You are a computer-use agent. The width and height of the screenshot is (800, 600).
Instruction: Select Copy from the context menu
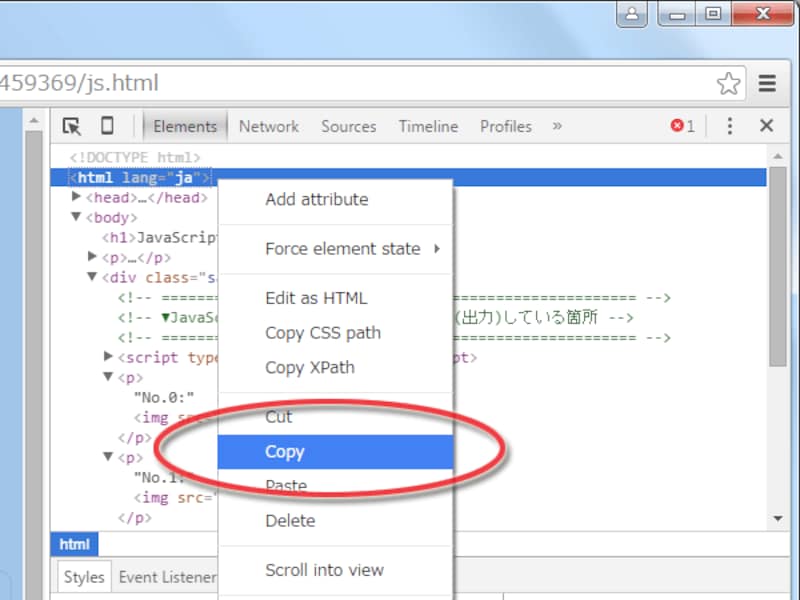[x=285, y=452]
